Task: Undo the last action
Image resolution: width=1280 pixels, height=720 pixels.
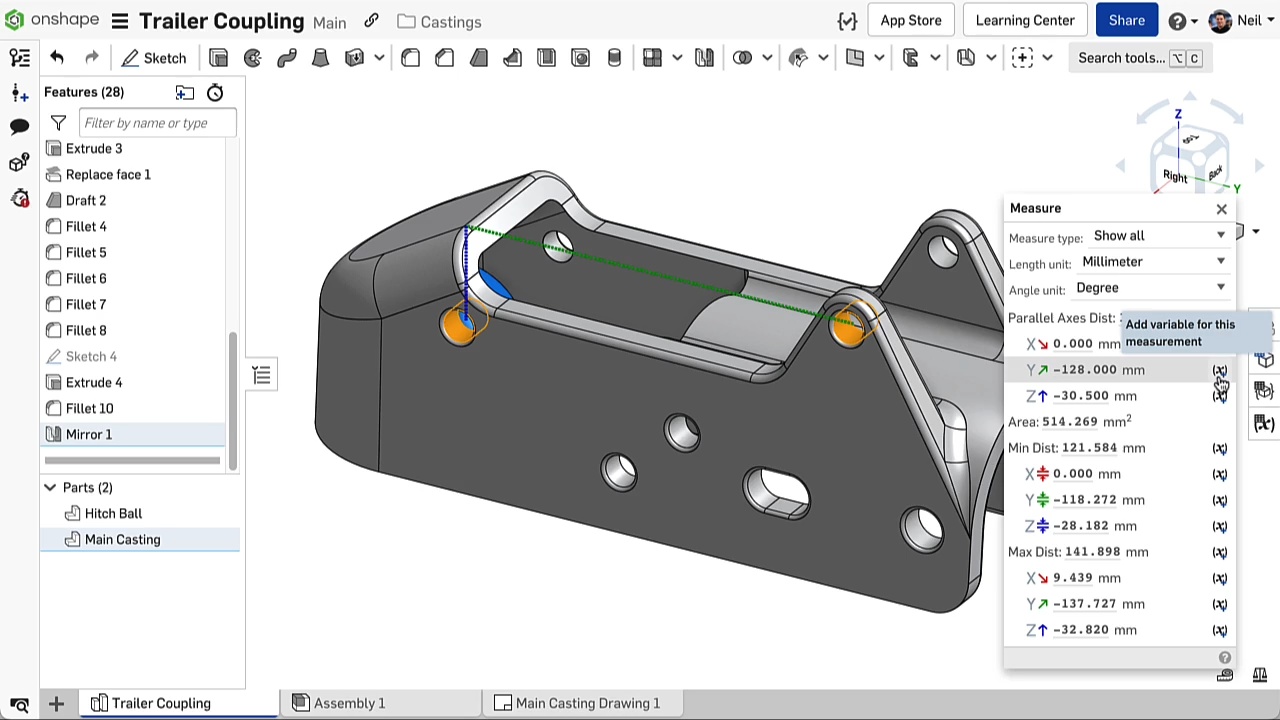Action: point(57,58)
